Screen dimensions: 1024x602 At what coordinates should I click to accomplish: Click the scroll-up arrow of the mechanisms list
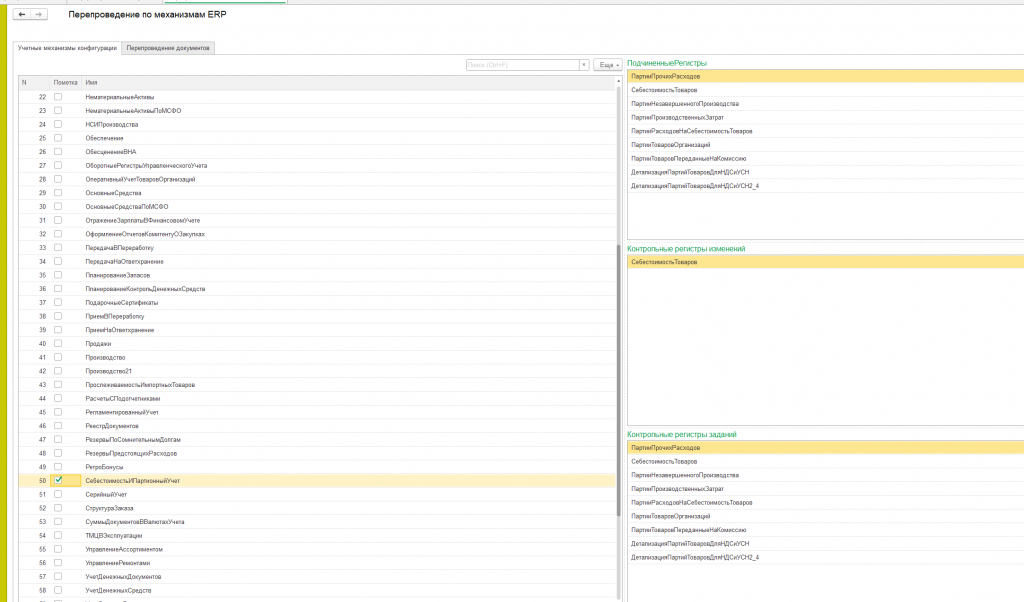[x=618, y=82]
